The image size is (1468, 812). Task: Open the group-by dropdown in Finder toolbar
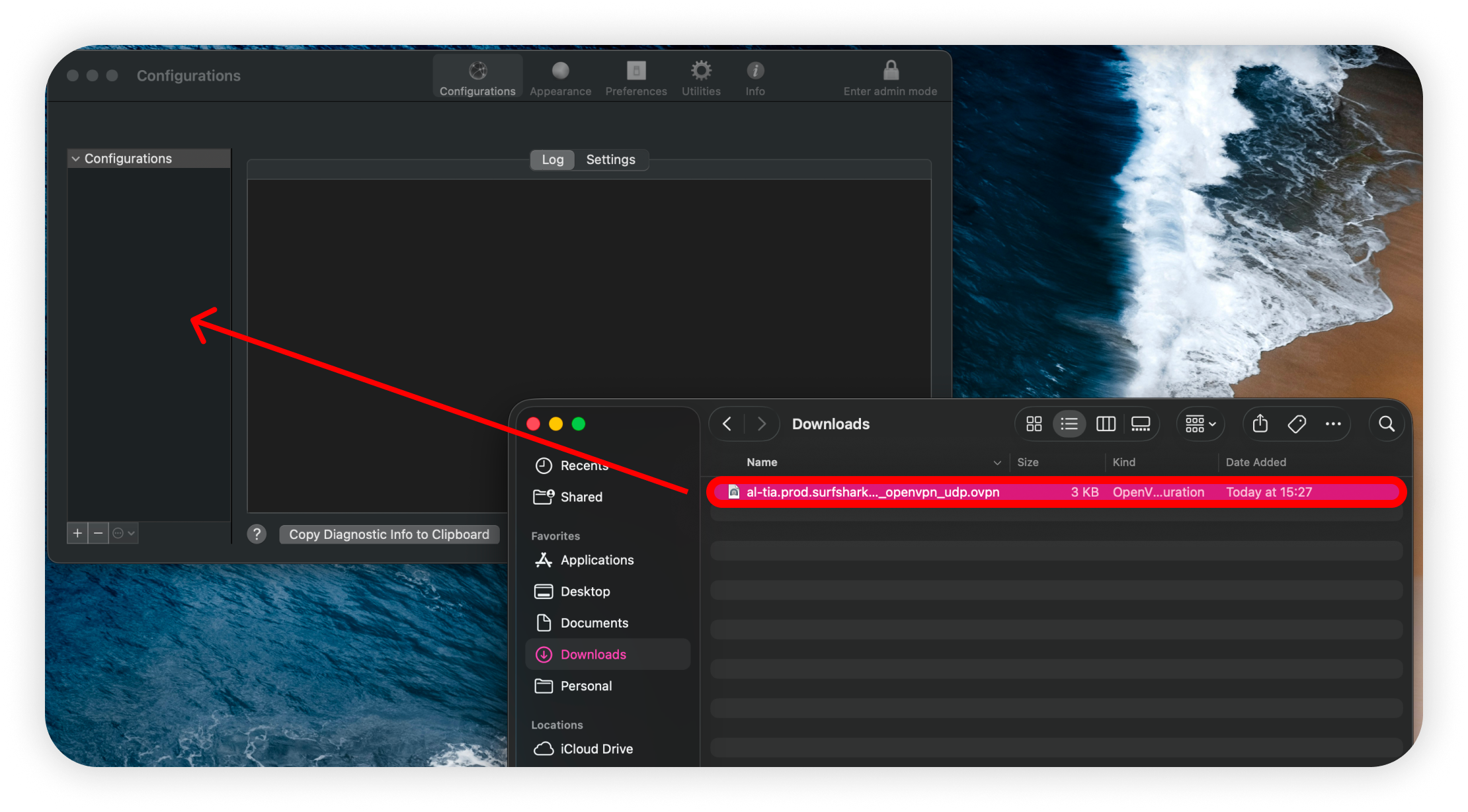coord(1200,424)
